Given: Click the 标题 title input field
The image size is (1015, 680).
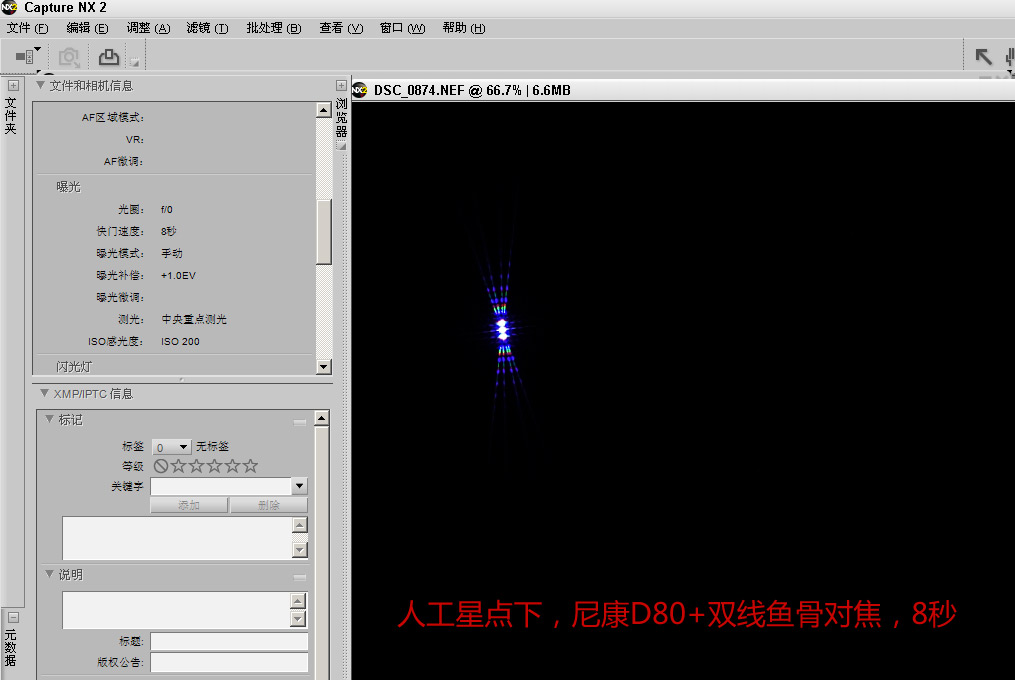Looking at the screenshot, I should click(229, 642).
